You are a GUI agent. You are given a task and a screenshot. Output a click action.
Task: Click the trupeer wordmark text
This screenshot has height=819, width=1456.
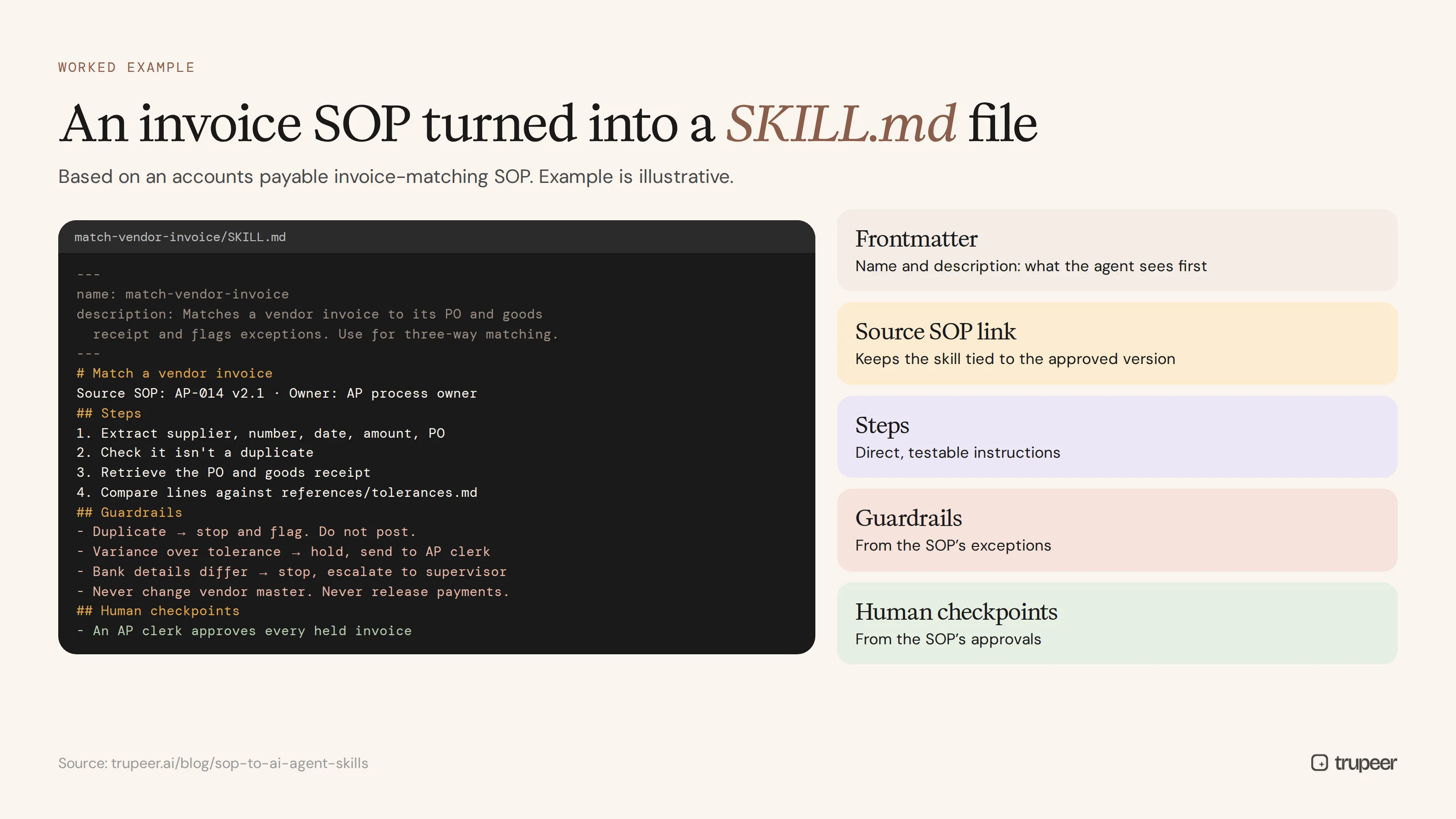1365,763
